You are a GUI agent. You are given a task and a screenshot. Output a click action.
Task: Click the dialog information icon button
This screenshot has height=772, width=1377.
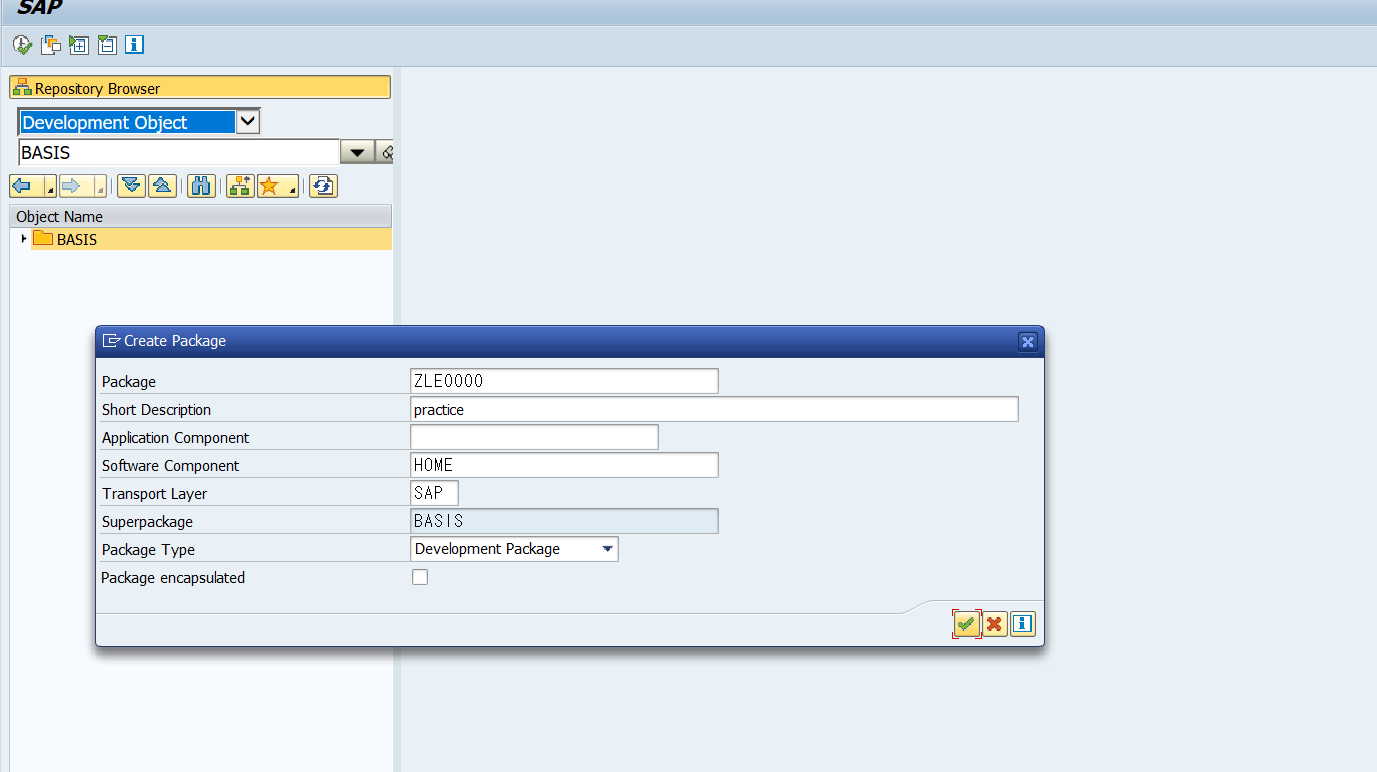coord(1022,624)
